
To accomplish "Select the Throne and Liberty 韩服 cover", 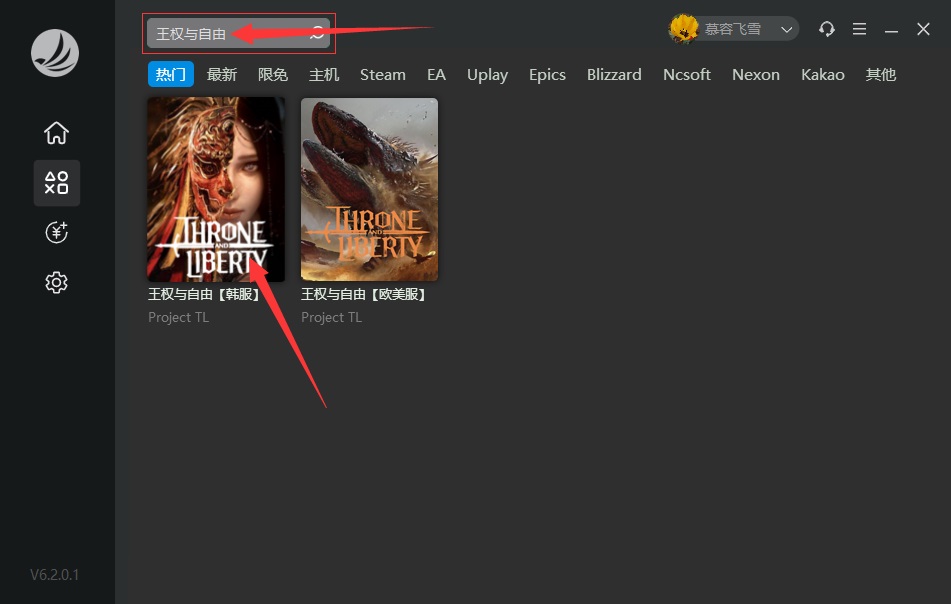I will pos(216,189).
